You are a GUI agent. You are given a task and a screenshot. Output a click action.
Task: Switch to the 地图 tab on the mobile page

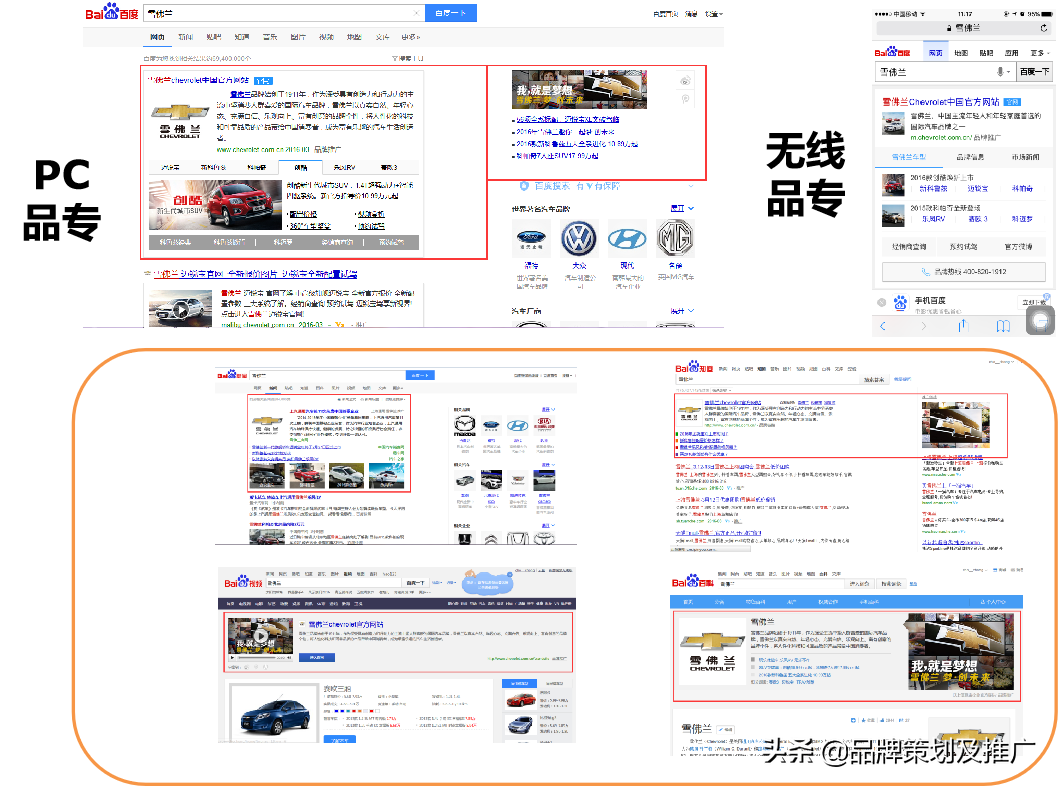coord(962,53)
